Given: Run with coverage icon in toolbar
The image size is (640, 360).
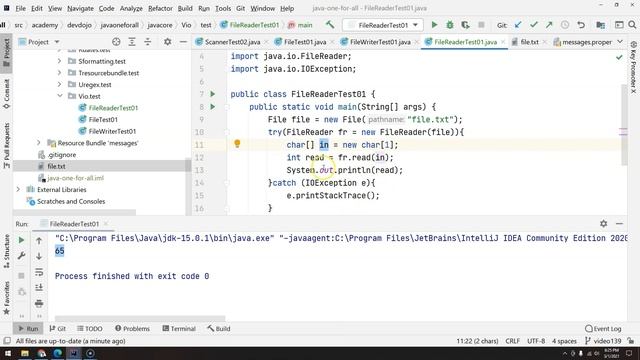Looking at the screenshot, I should tap(465, 25).
